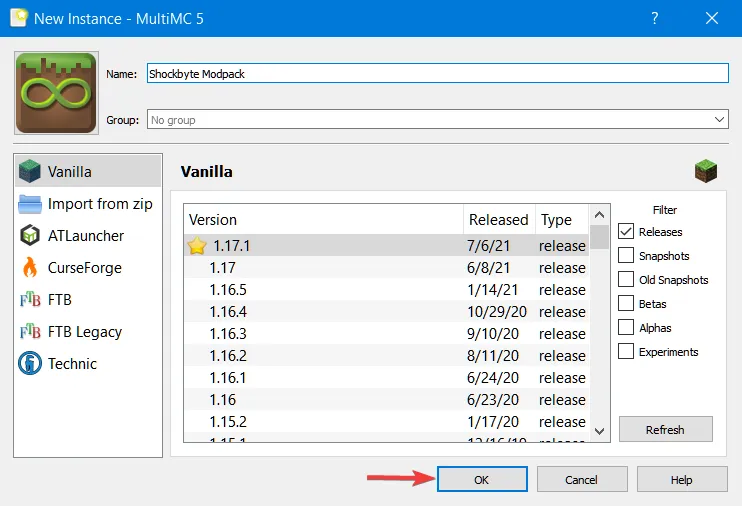Select version 1.16.3 row
The width and height of the screenshot is (742, 506).
(x=386, y=334)
